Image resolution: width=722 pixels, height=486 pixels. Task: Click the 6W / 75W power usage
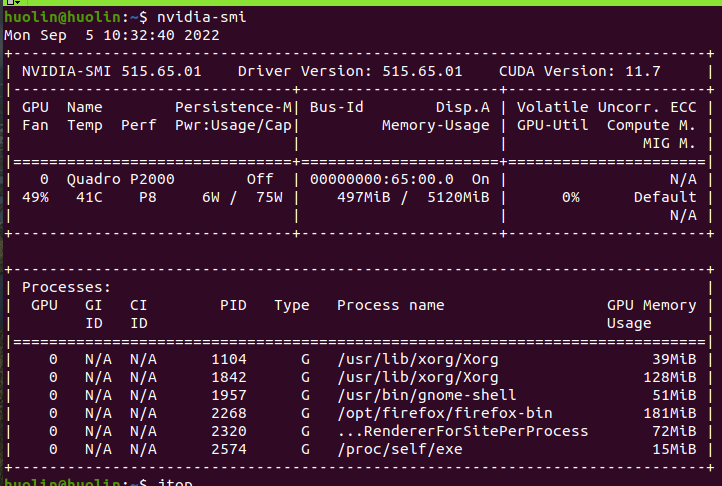pos(243,197)
